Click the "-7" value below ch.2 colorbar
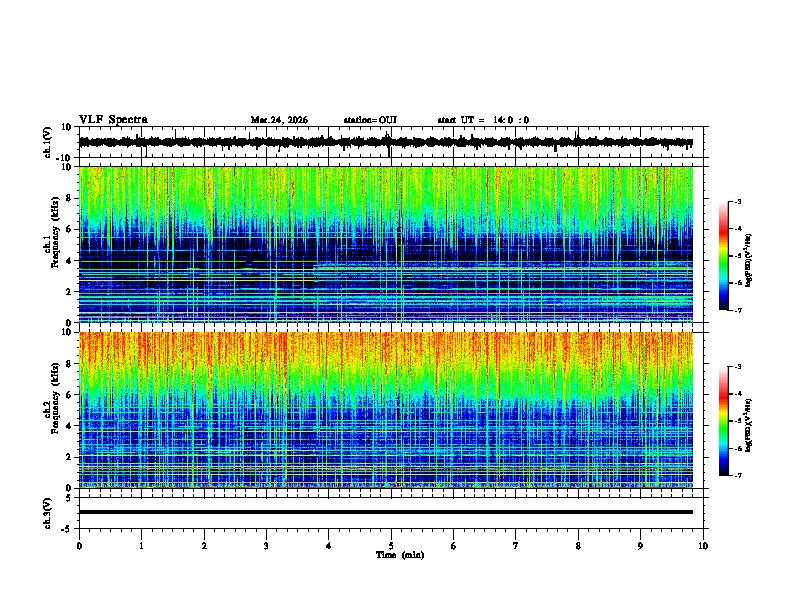 pyautogui.click(x=738, y=476)
